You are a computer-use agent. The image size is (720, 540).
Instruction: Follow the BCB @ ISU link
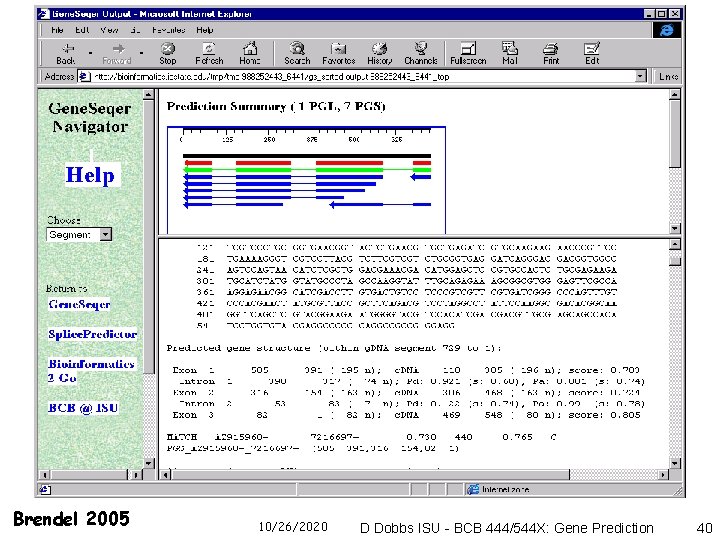click(83, 408)
